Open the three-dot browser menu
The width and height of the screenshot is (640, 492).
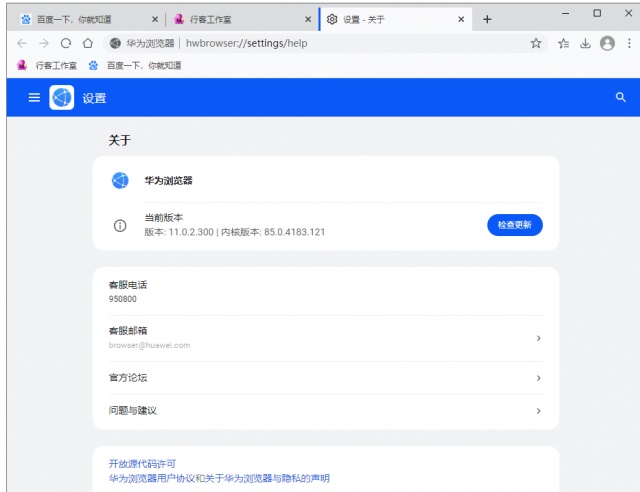[x=629, y=43]
